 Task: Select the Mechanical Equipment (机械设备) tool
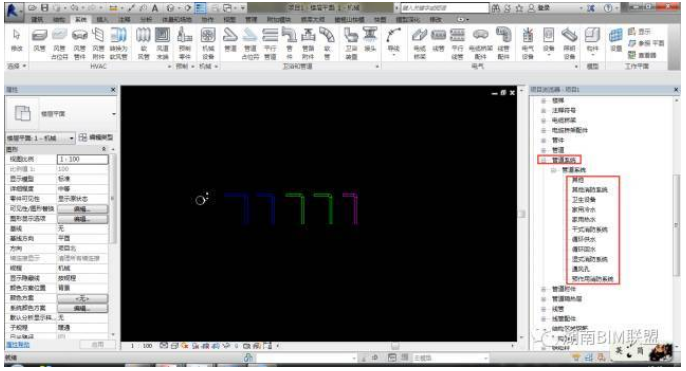(208, 43)
